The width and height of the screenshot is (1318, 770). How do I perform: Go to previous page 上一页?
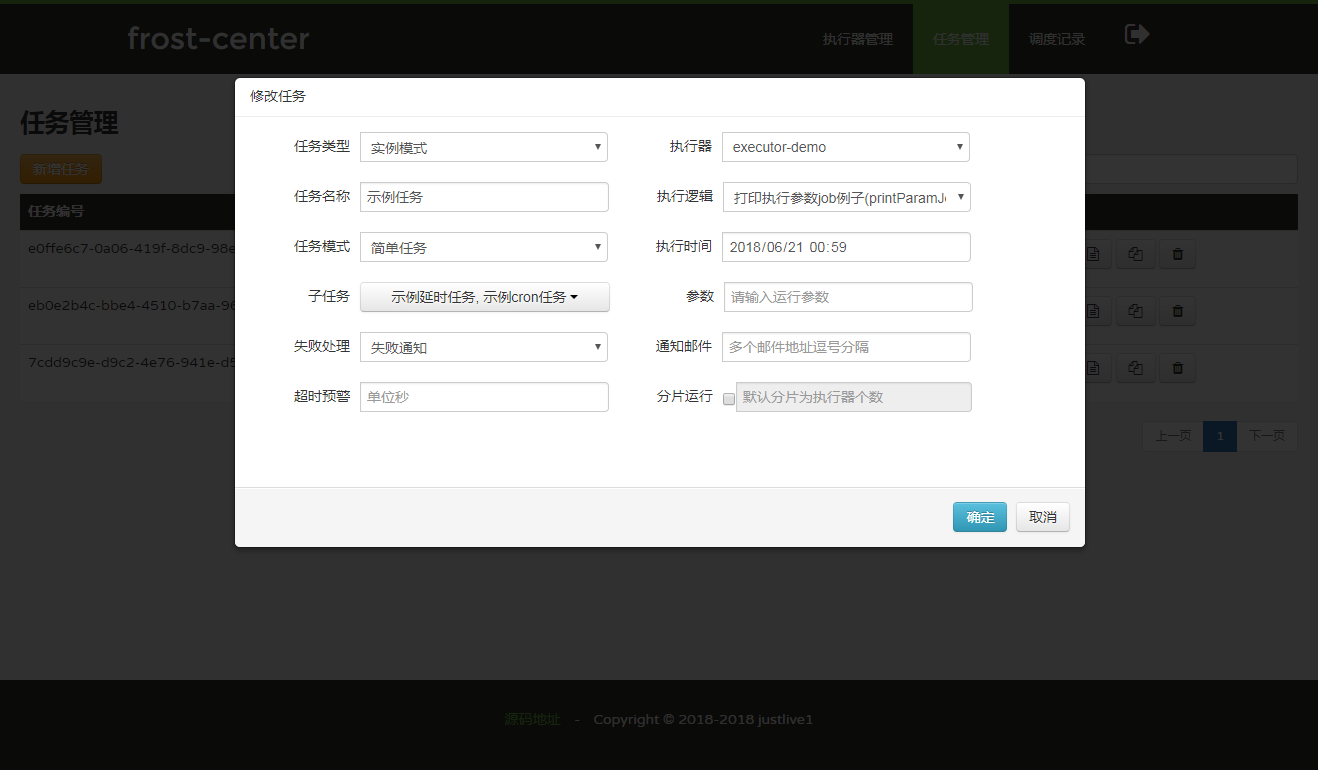(1173, 436)
